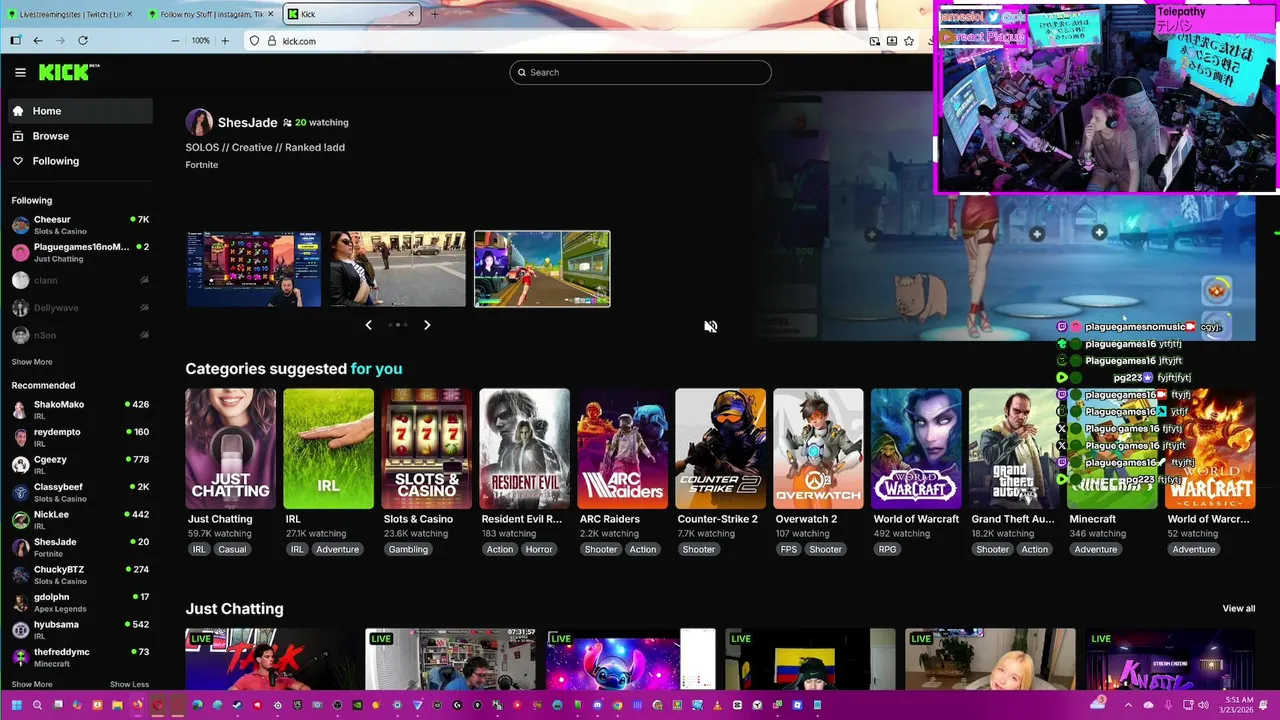Click in the Kick search field

pos(640,72)
